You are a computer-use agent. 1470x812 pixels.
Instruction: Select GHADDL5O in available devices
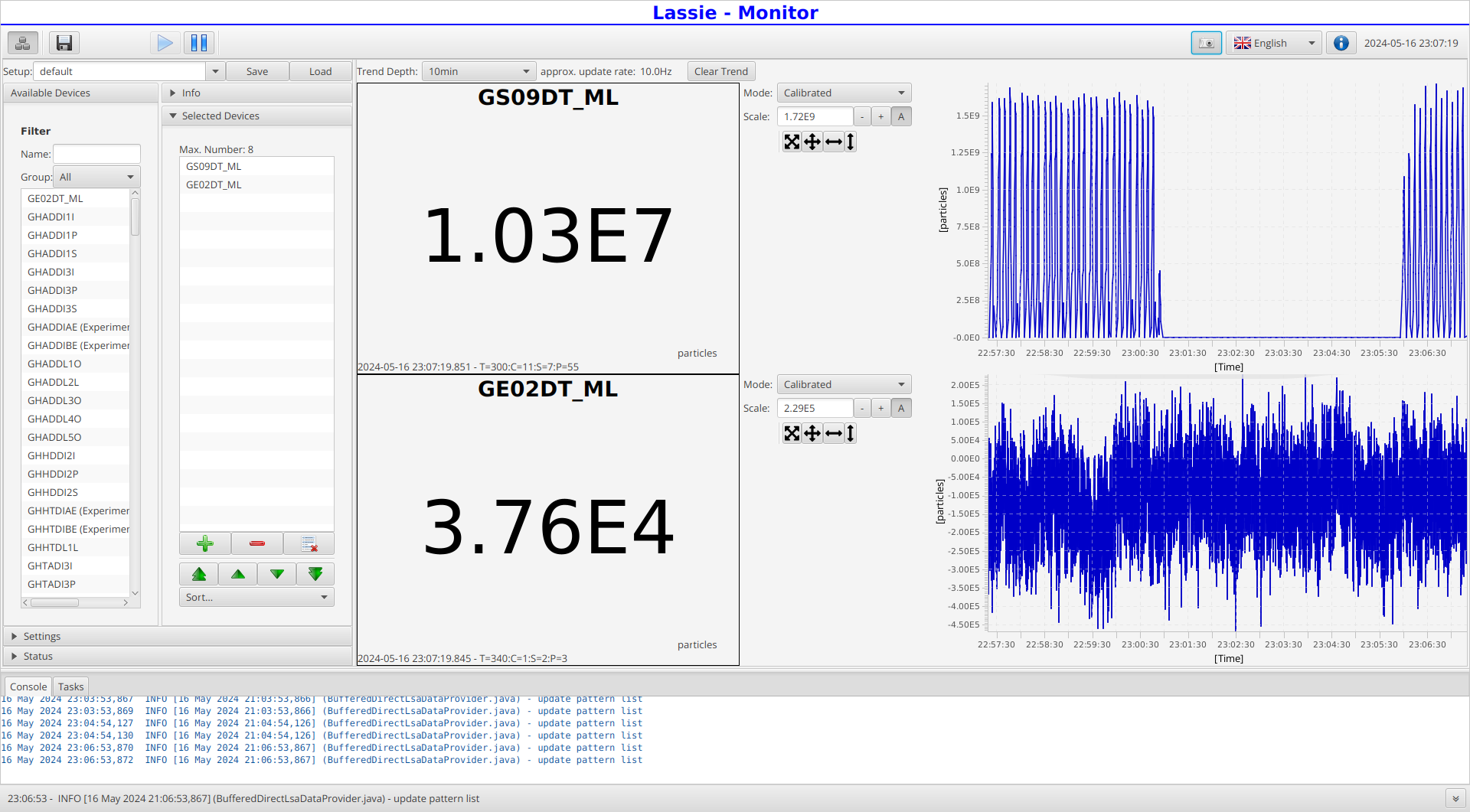pyautogui.click(x=76, y=437)
